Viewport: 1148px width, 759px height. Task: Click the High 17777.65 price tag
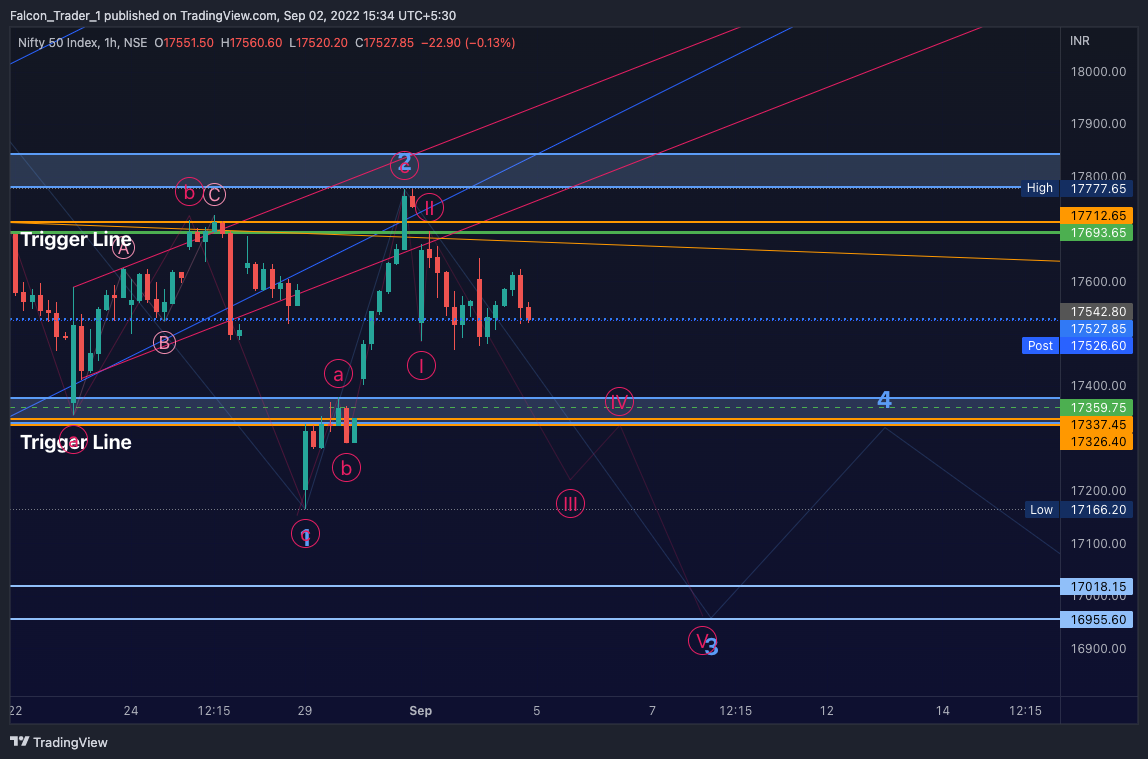(1076, 188)
